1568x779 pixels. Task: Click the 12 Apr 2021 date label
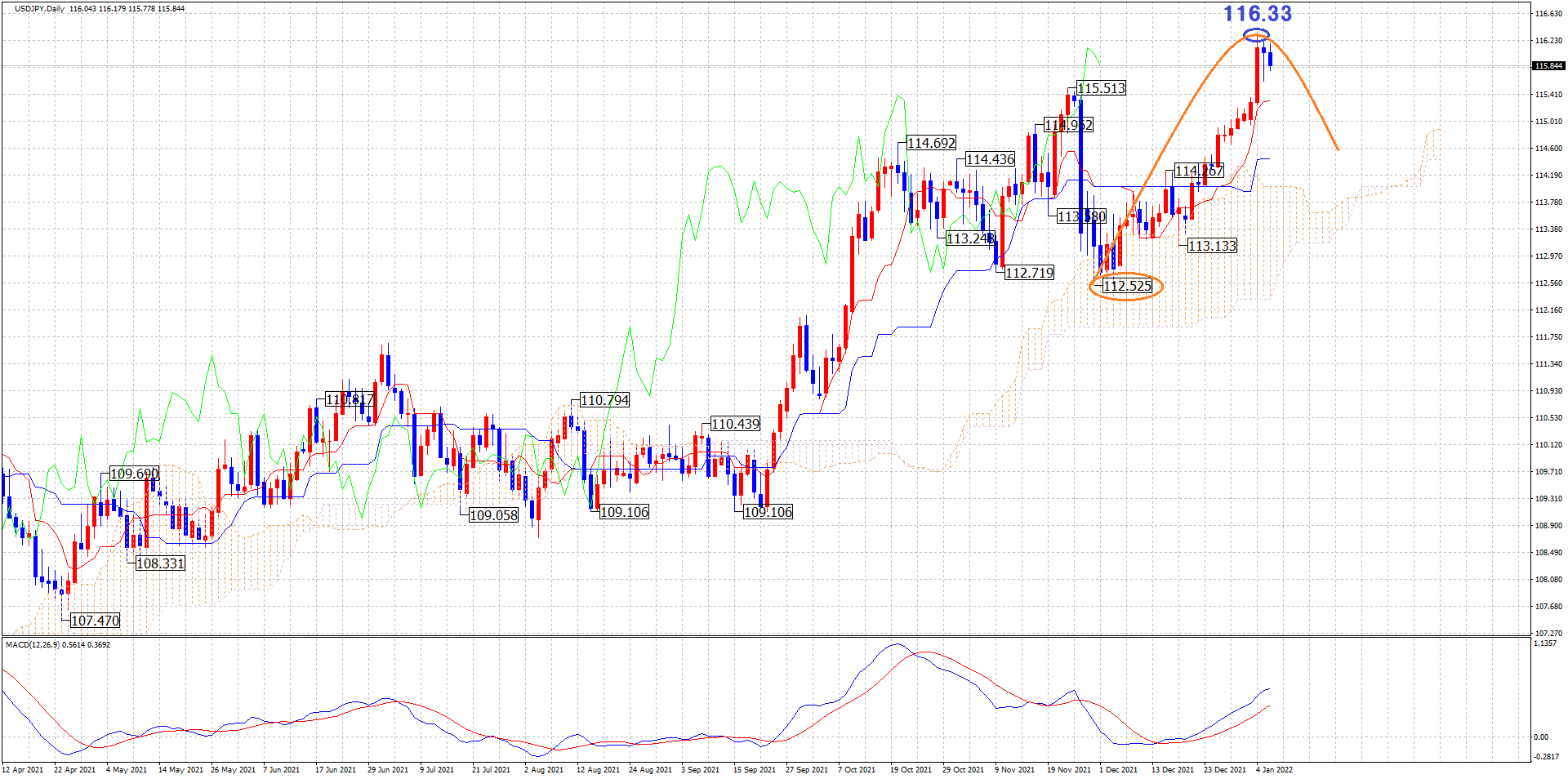(23, 769)
